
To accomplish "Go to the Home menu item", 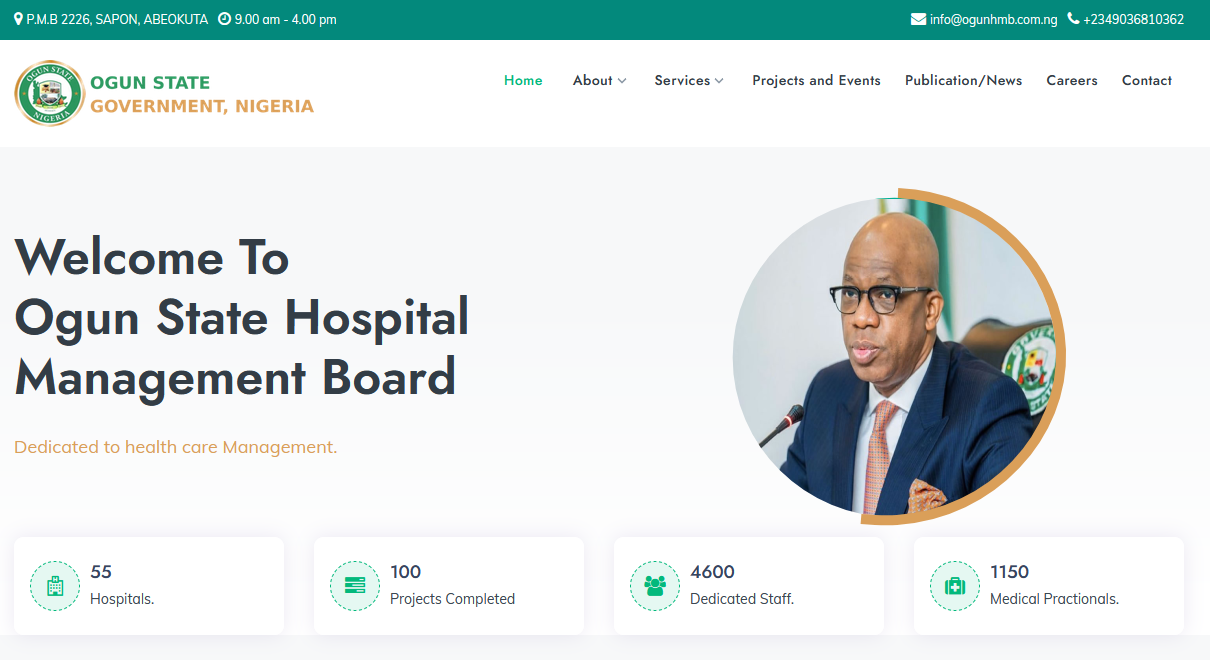I will click(523, 80).
